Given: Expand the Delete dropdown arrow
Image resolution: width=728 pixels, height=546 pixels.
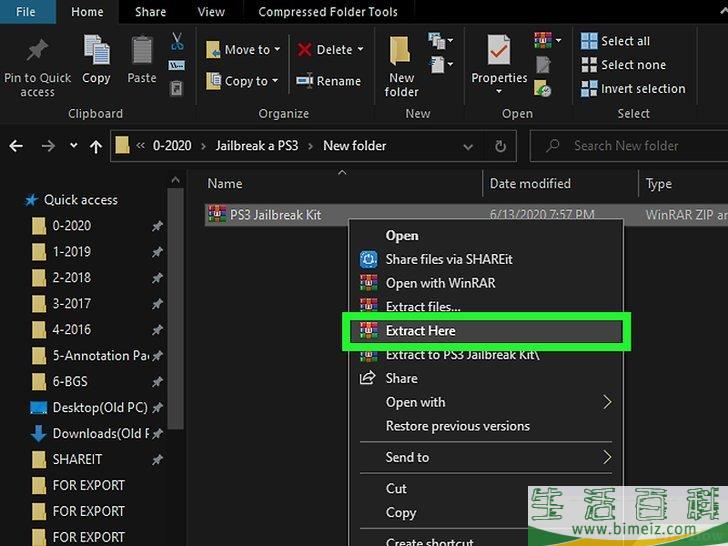Looking at the screenshot, I should (x=360, y=49).
